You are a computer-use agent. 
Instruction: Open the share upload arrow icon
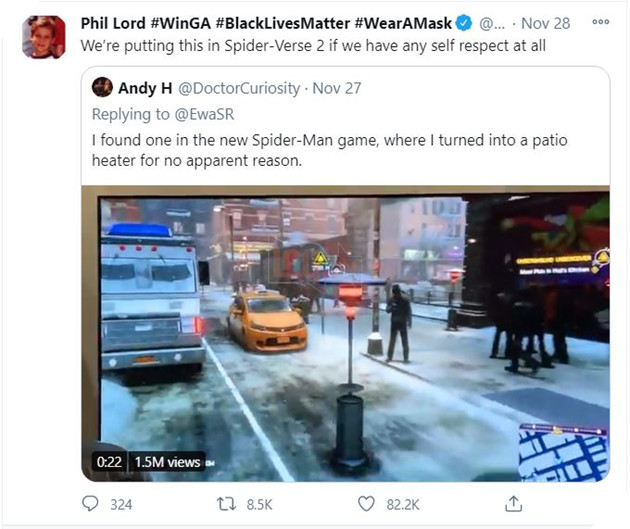(x=513, y=503)
